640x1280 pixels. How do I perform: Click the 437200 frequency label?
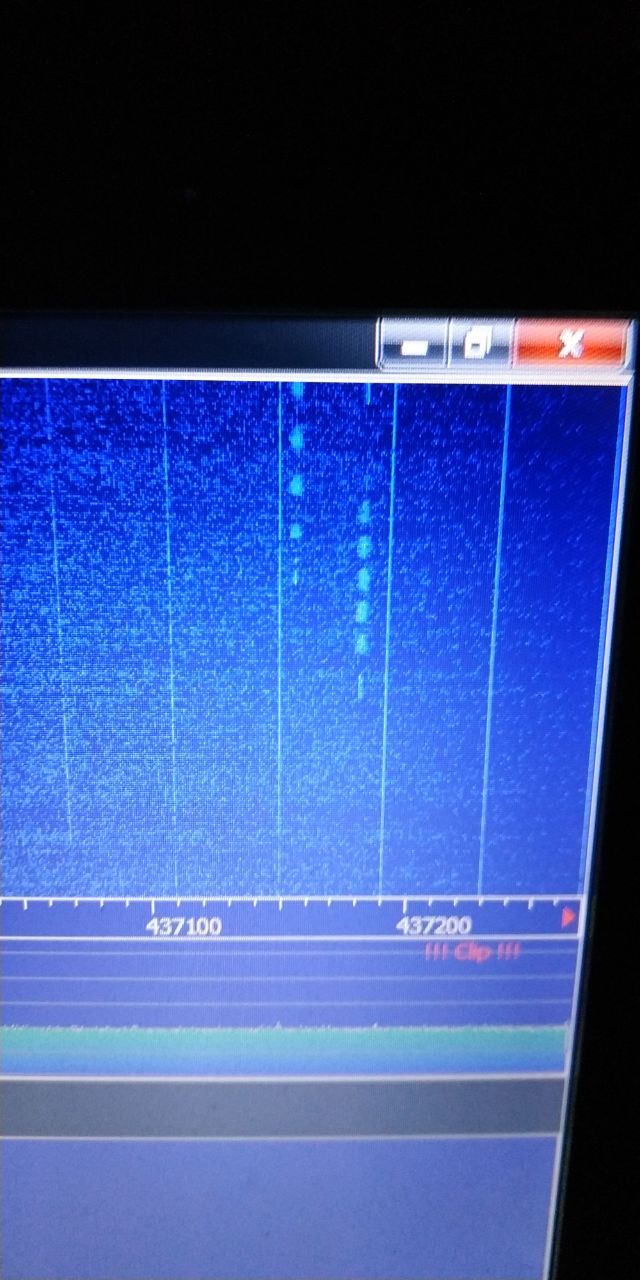[433, 926]
